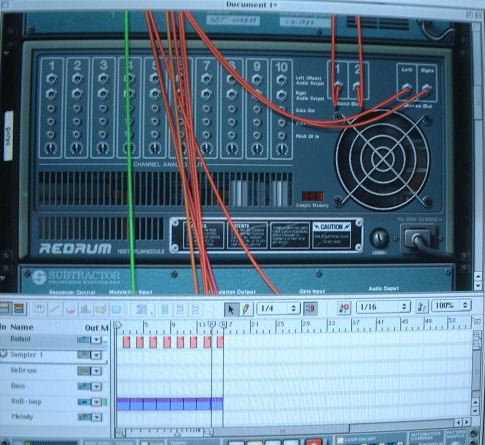Open Out dropdown for the Sampler 1 track
The height and width of the screenshot is (445, 485).
(96, 355)
